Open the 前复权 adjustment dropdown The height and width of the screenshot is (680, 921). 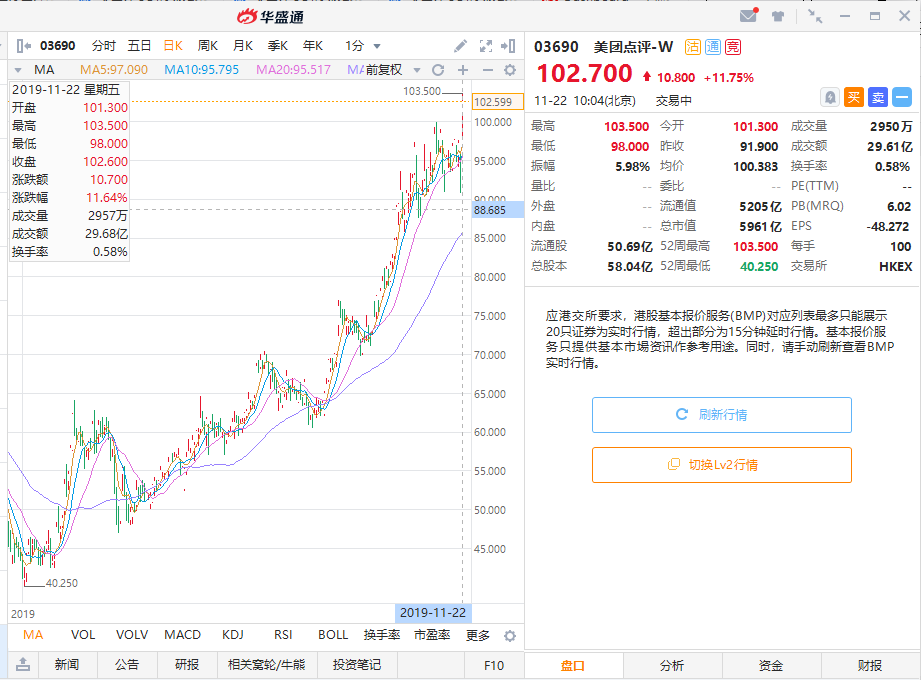pyautogui.click(x=392, y=70)
